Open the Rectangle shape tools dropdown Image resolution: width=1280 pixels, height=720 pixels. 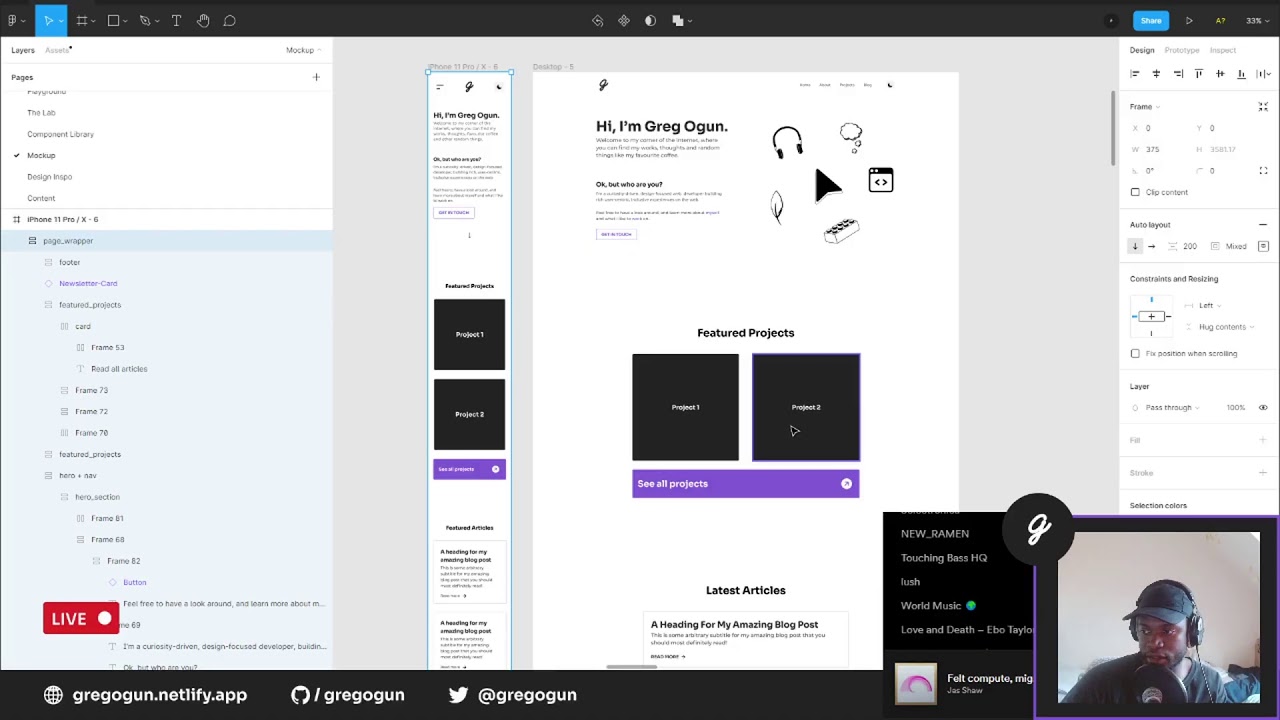pyautogui.click(x=126, y=21)
